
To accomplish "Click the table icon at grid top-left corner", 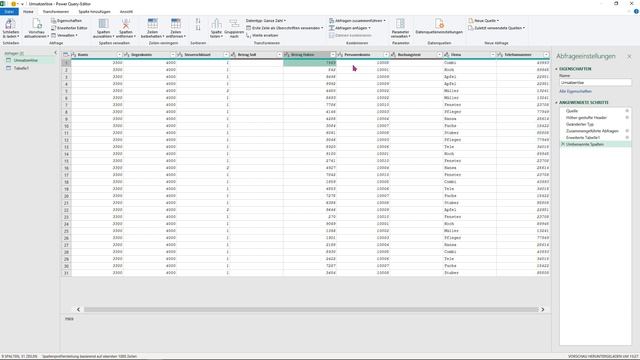I will (x=66, y=55).
